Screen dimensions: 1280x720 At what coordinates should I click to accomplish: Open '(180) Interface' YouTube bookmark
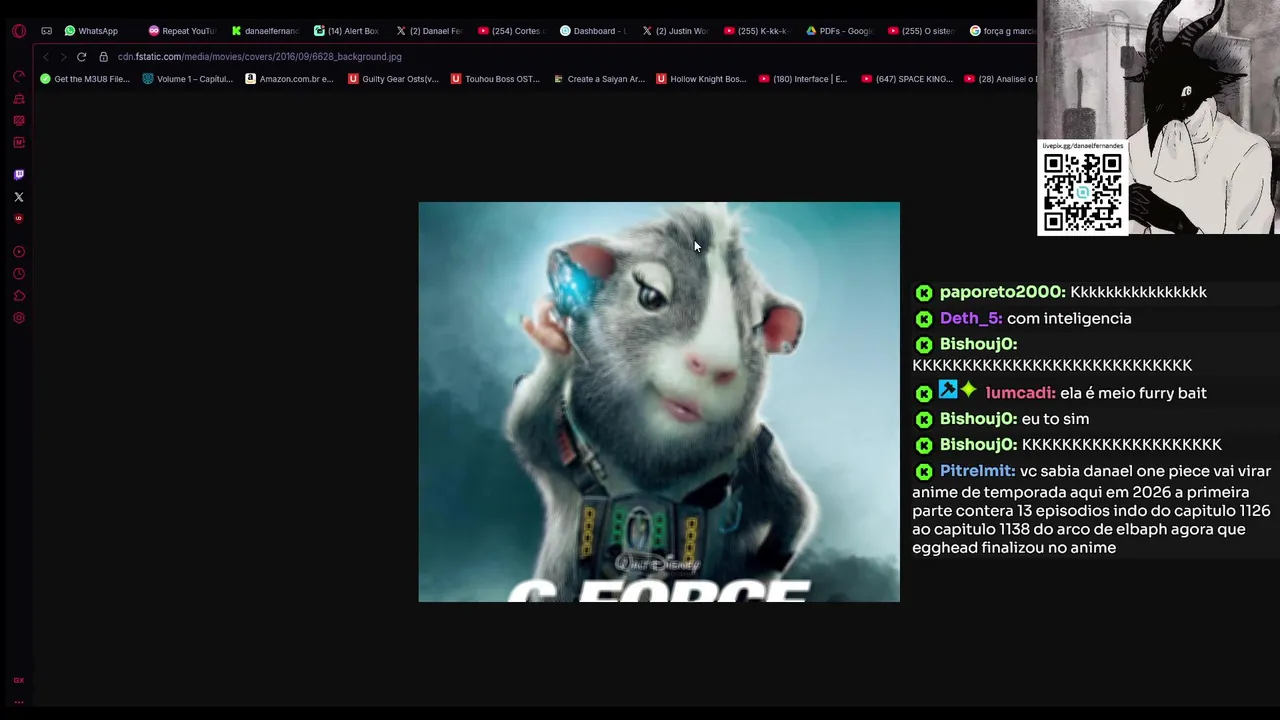pyautogui.click(x=804, y=79)
